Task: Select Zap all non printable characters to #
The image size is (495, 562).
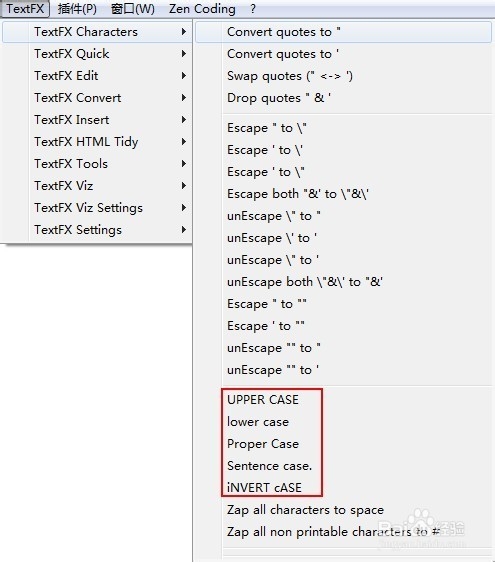Action: [344, 532]
